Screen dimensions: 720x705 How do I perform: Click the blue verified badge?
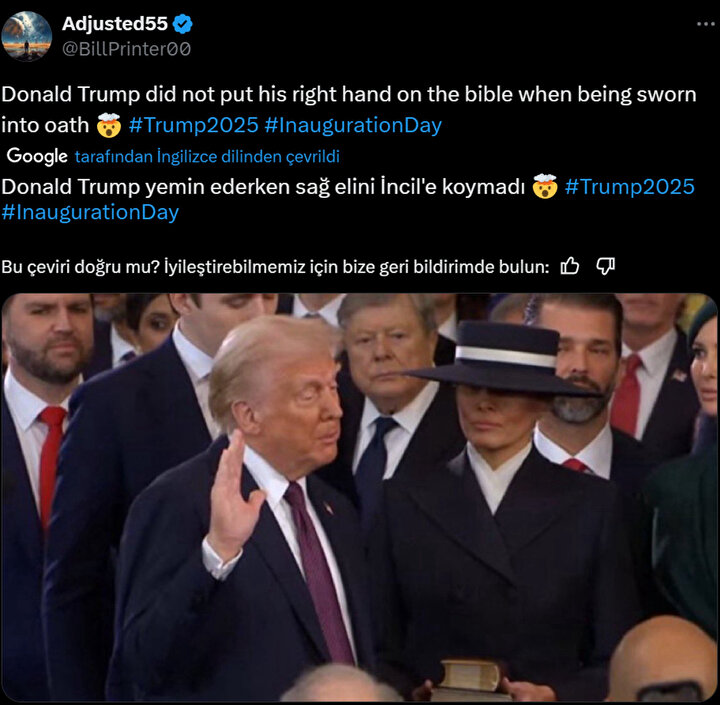pyautogui.click(x=183, y=24)
